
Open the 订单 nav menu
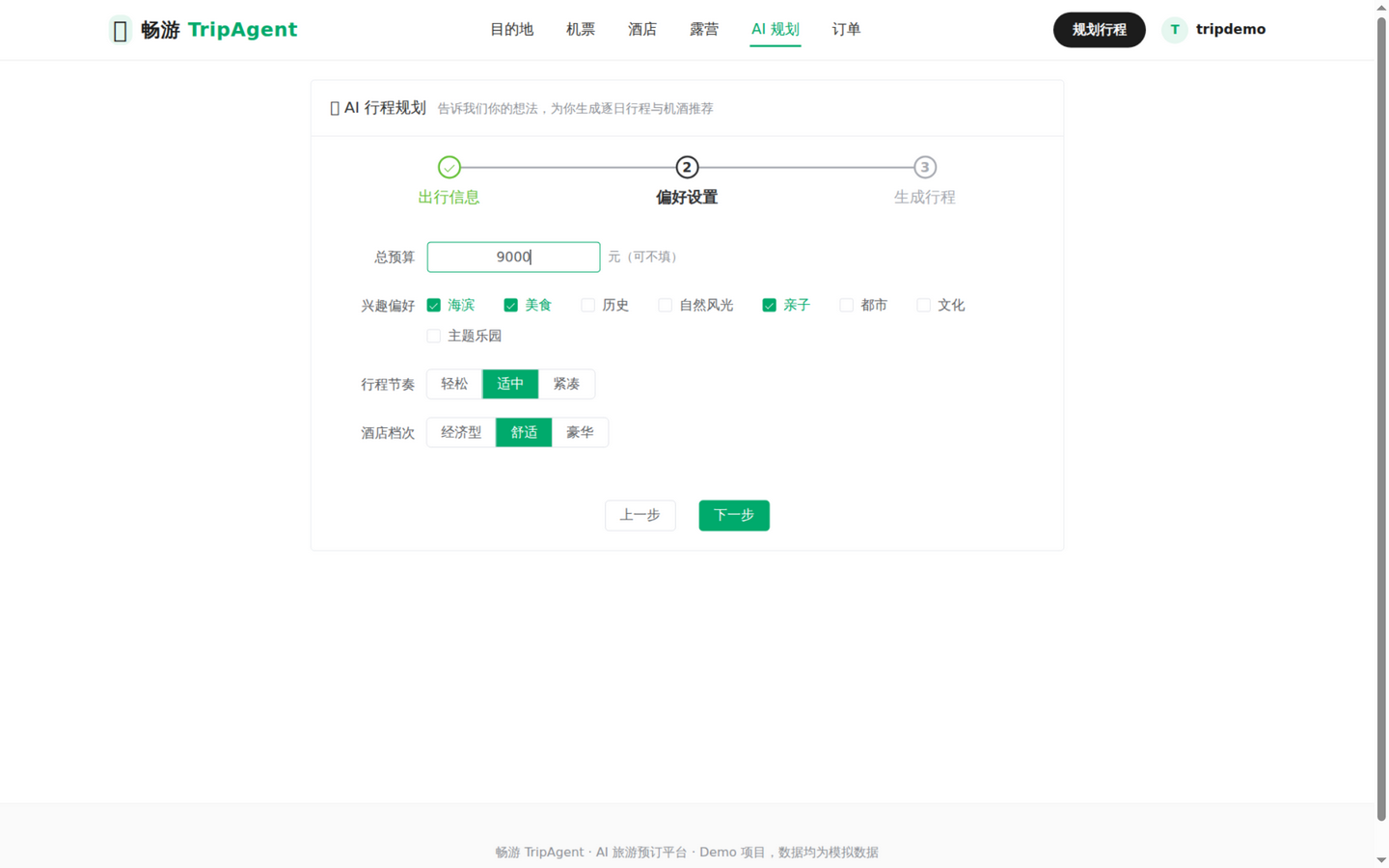pyautogui.click(x=846, y=30)
